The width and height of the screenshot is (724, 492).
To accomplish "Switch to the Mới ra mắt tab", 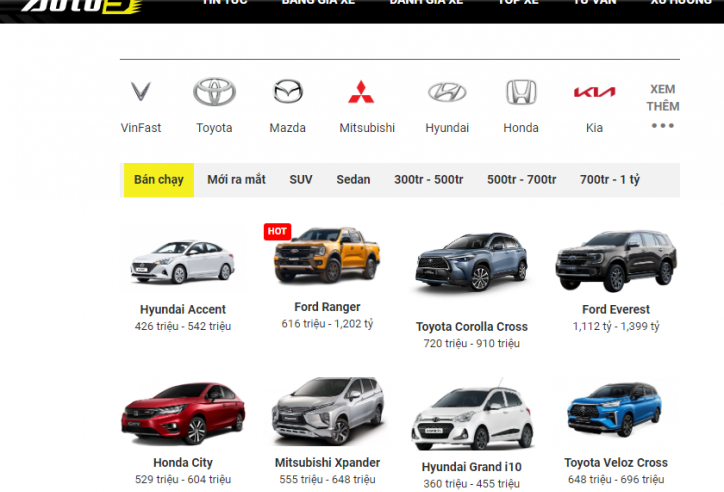I will point(236,180).
